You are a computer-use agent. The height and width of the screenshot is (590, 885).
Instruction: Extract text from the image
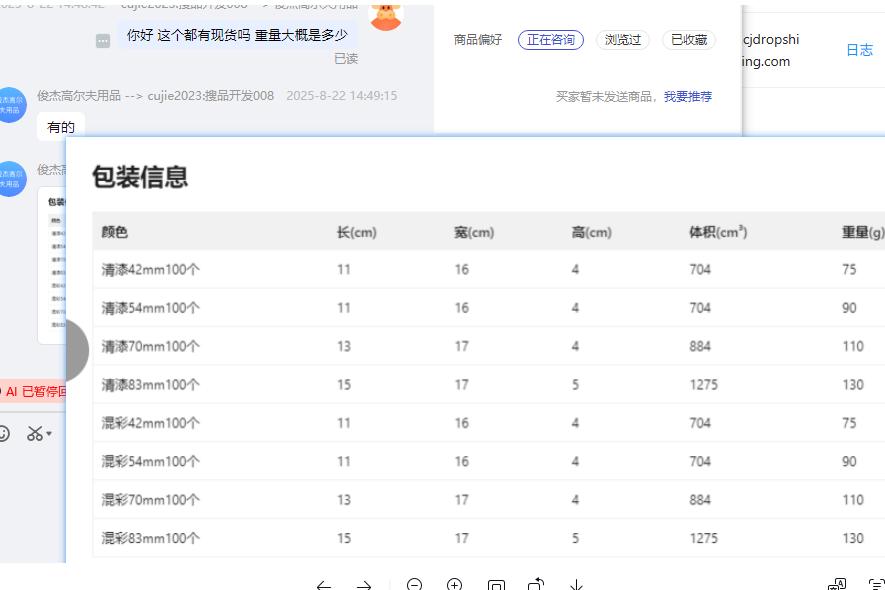[x=876, y=586]
